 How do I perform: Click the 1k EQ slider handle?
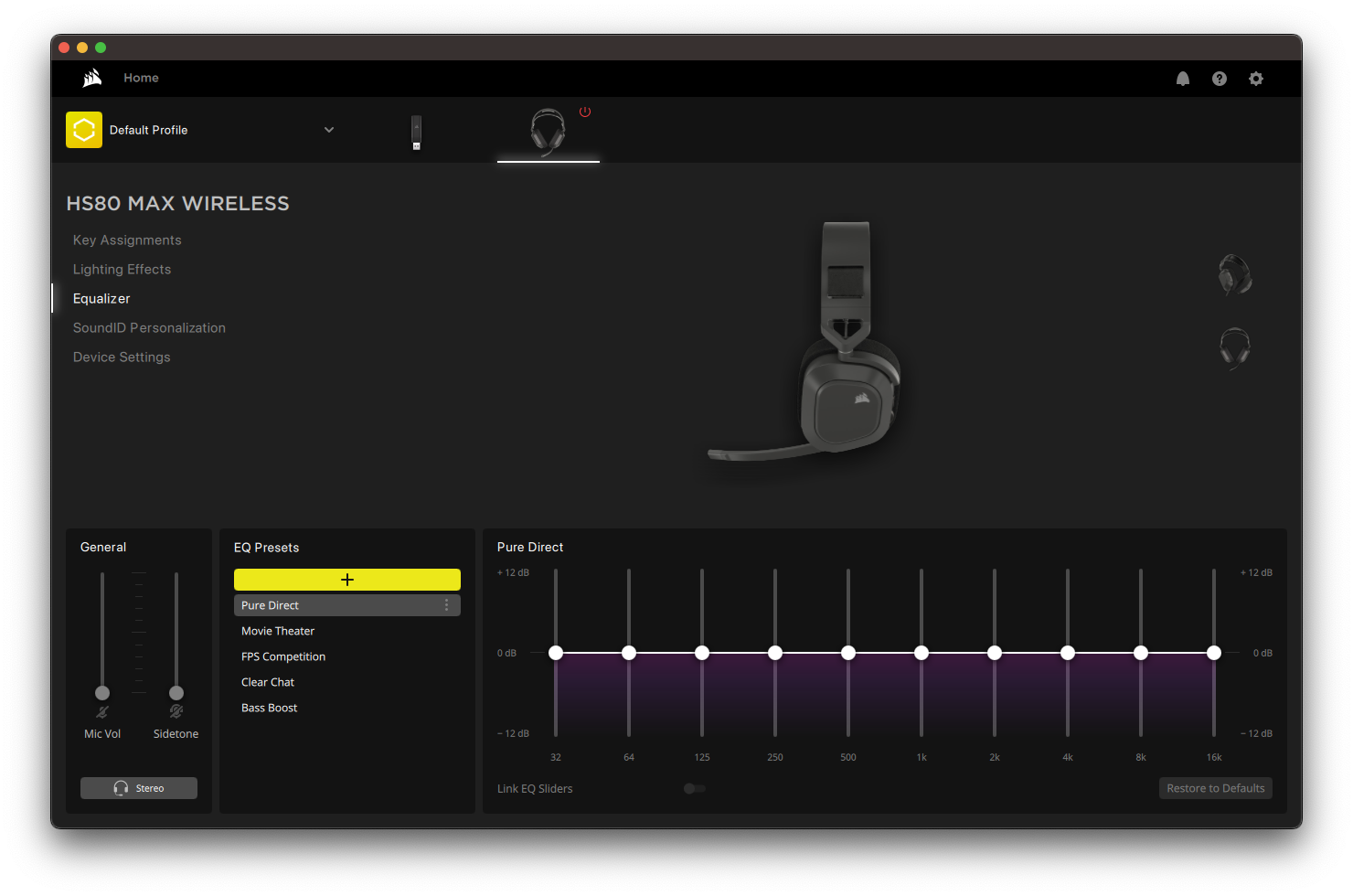coord(922,653)
